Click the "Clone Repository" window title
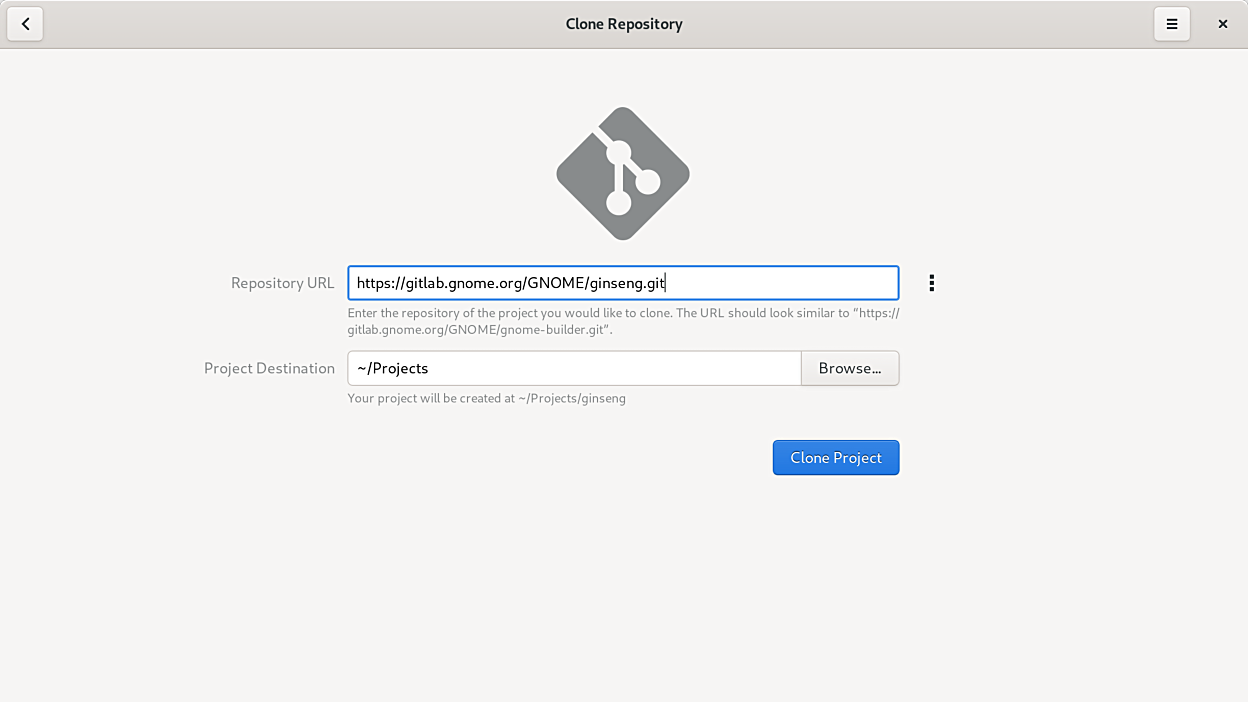Image resolution: width=1248 pixels, height=702 pixels. pyautogui.click(x=623, y=24)
